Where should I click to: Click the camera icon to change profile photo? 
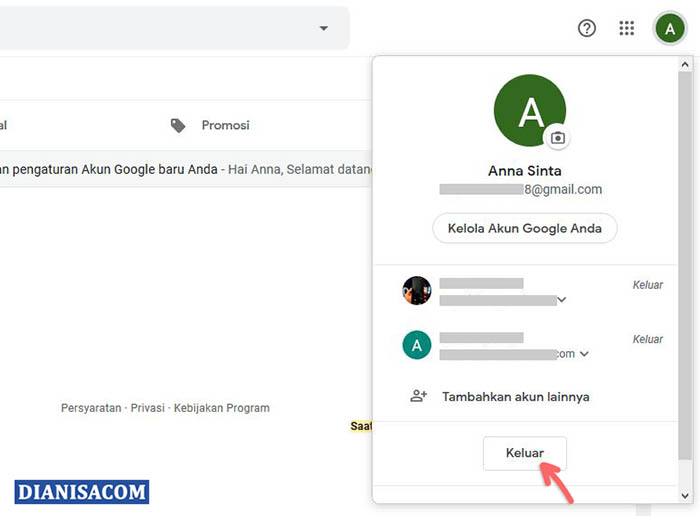[558, 138]
